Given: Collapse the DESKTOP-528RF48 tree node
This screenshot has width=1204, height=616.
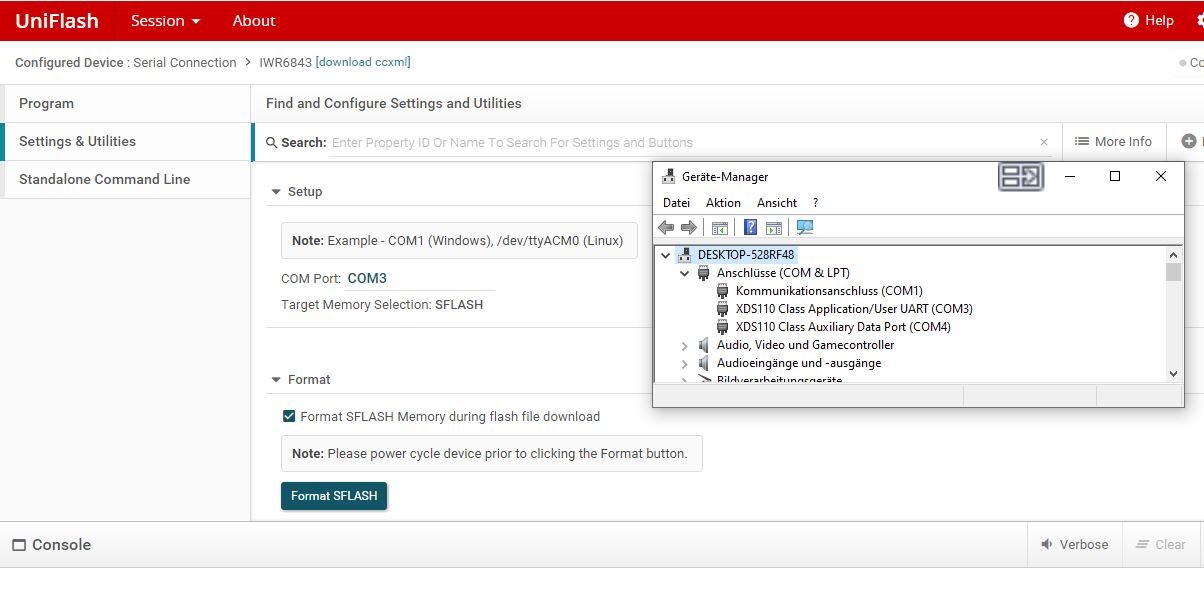Looking at the screenshot, I should pos(666,255).
